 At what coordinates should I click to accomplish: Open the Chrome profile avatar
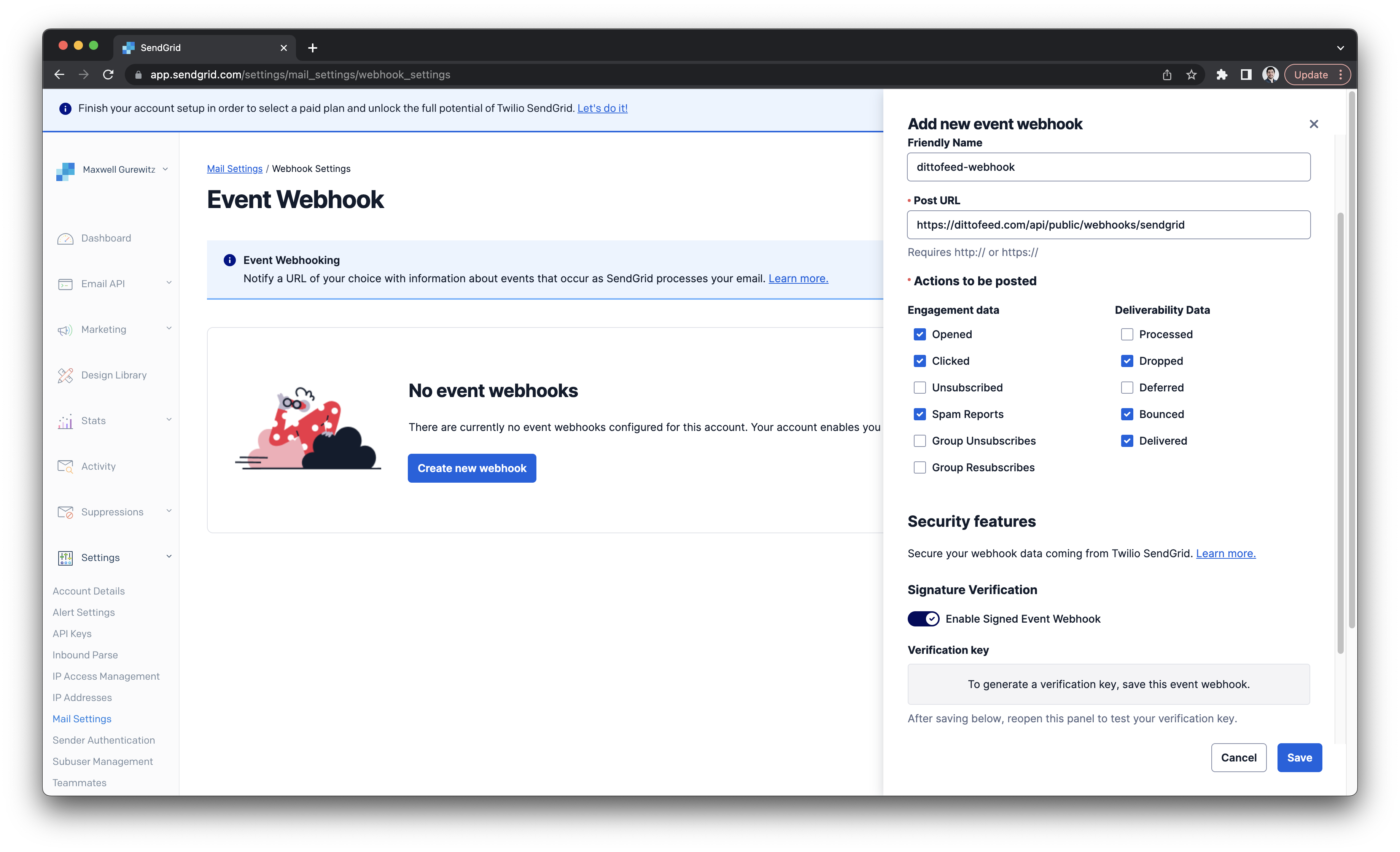point(1270,75)
